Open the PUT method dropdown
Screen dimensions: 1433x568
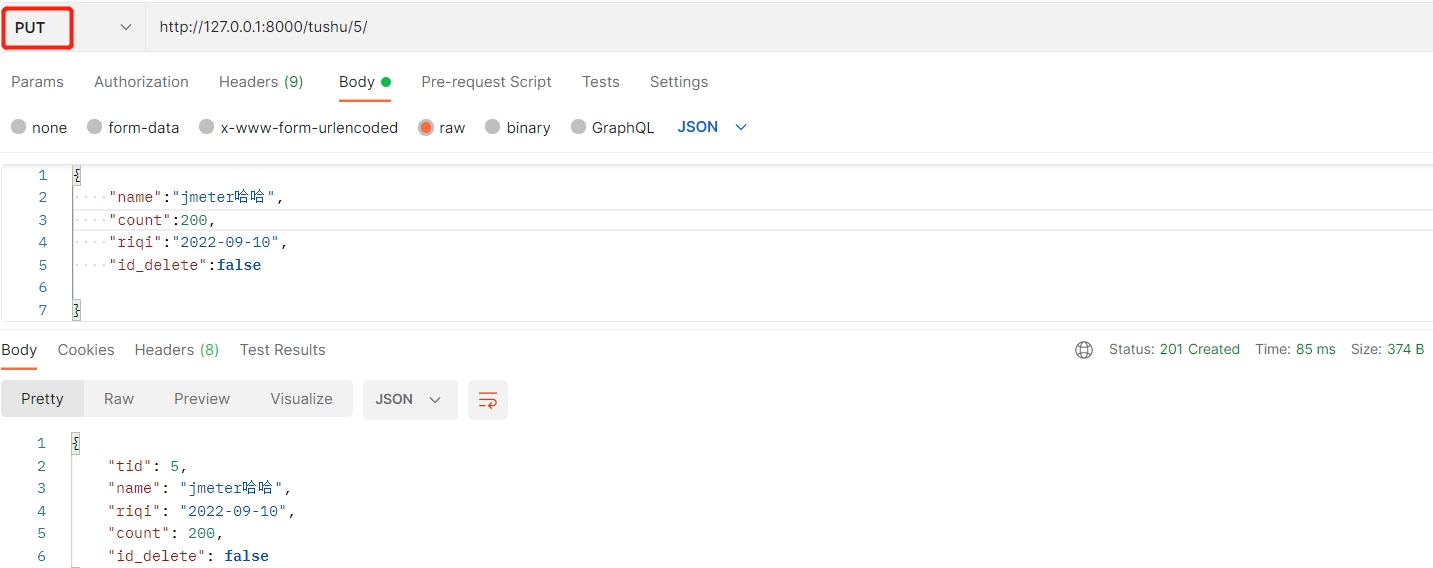(72, 27)
